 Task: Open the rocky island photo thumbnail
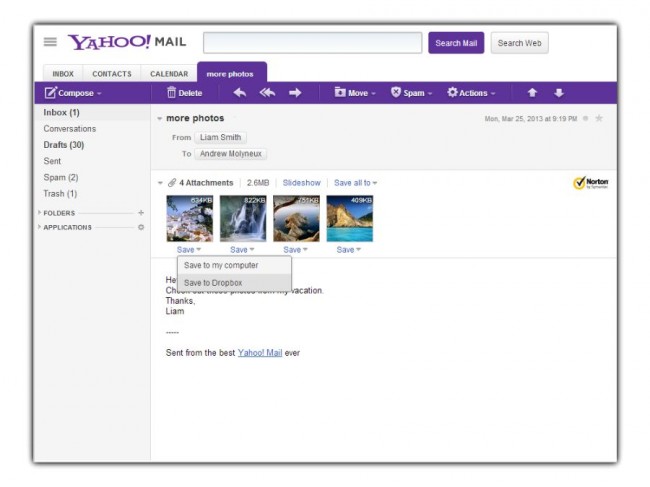[x=296, y=218]
